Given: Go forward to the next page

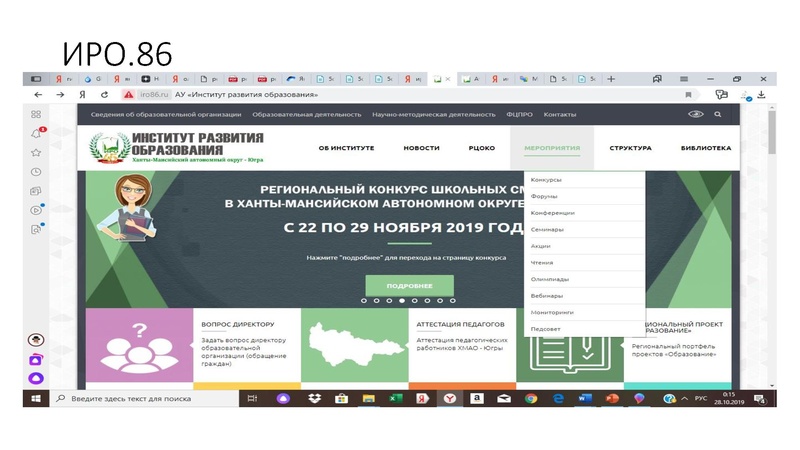Looking at the screenshot, I should pyautogui.click(x=60, y=94).
